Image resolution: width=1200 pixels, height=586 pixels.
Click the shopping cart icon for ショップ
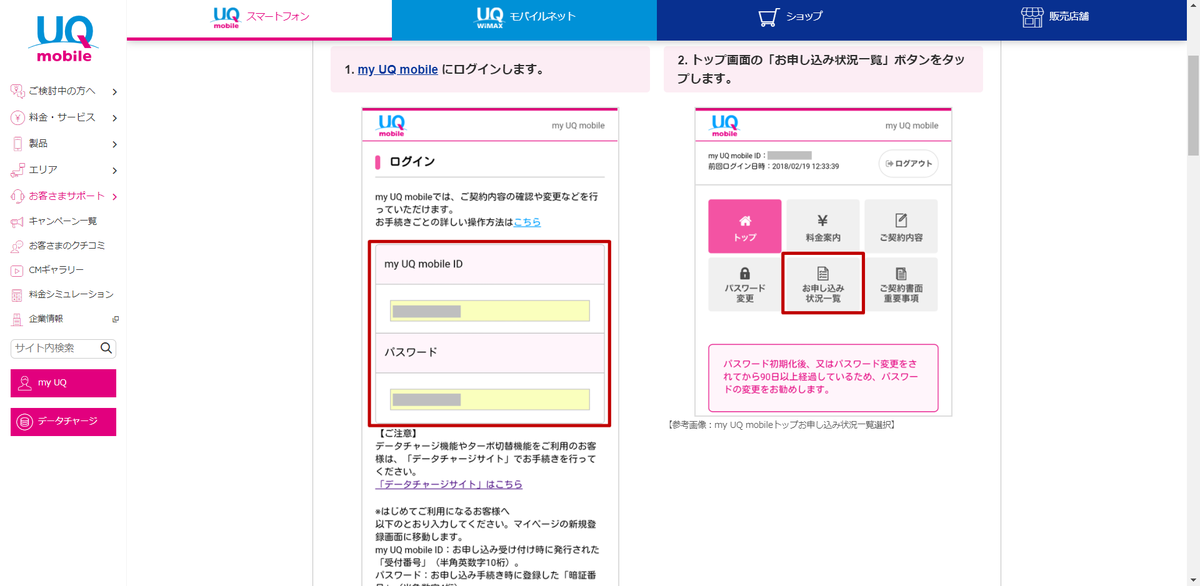pos(768,17)
